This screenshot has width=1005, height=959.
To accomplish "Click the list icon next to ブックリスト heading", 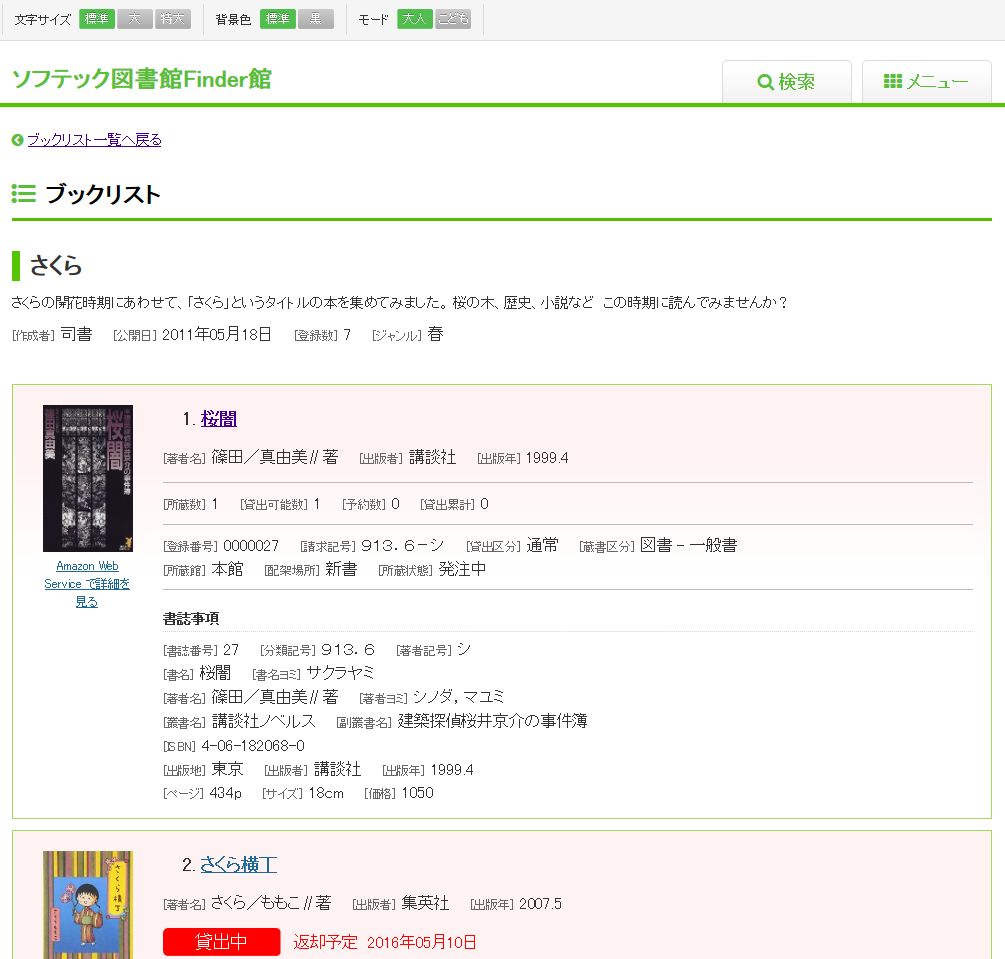I will [x=24, y=194].
